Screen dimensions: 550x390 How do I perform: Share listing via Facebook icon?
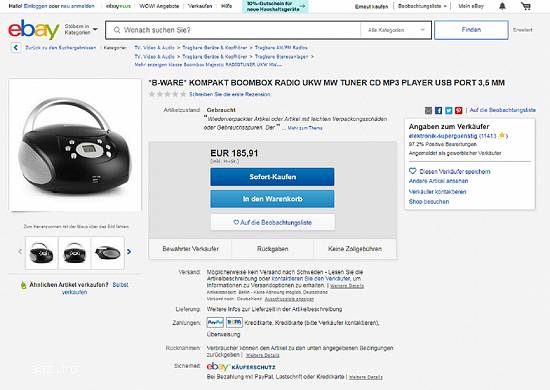pos(438,110)
